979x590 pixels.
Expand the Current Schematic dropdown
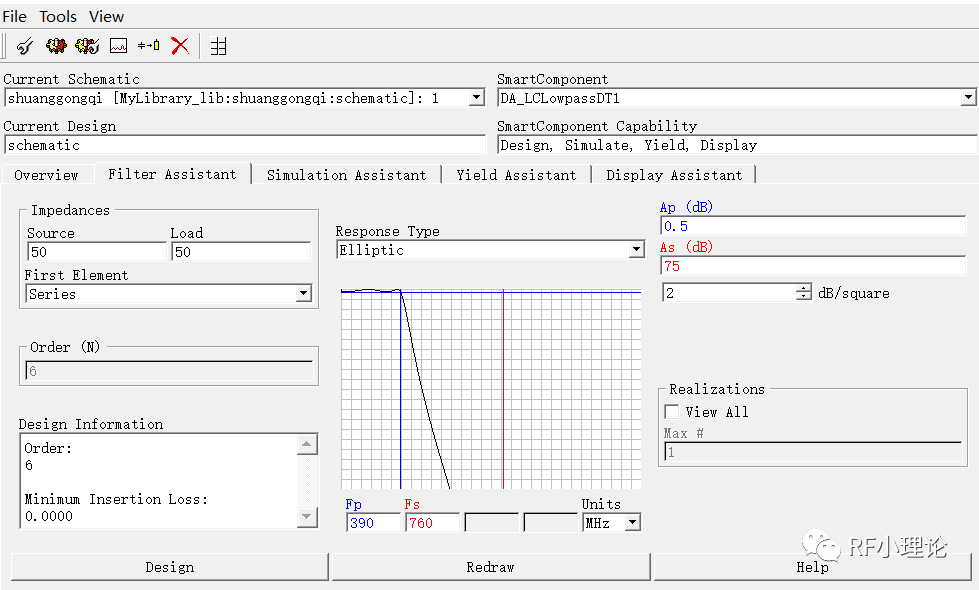tap(477, 98)
